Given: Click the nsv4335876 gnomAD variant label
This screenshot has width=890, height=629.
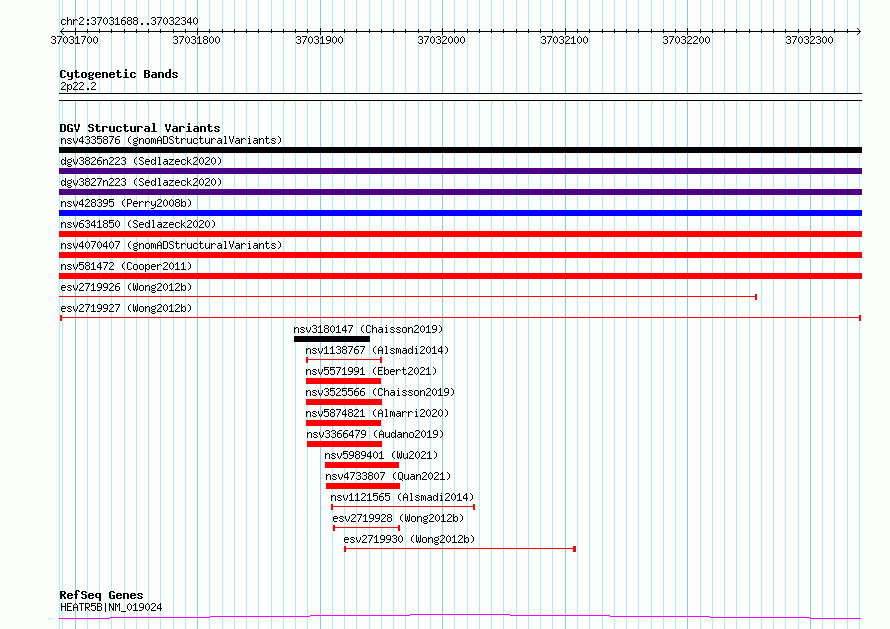Looking at the screenshot, I should (x=171, y=140).
